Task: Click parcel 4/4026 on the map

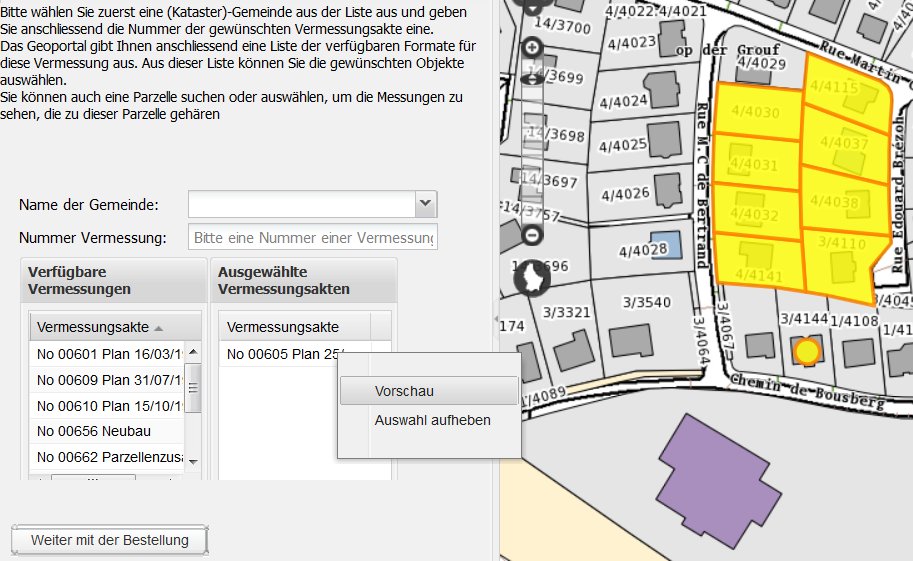Action: pyautogui.click(x=624, y=194)
